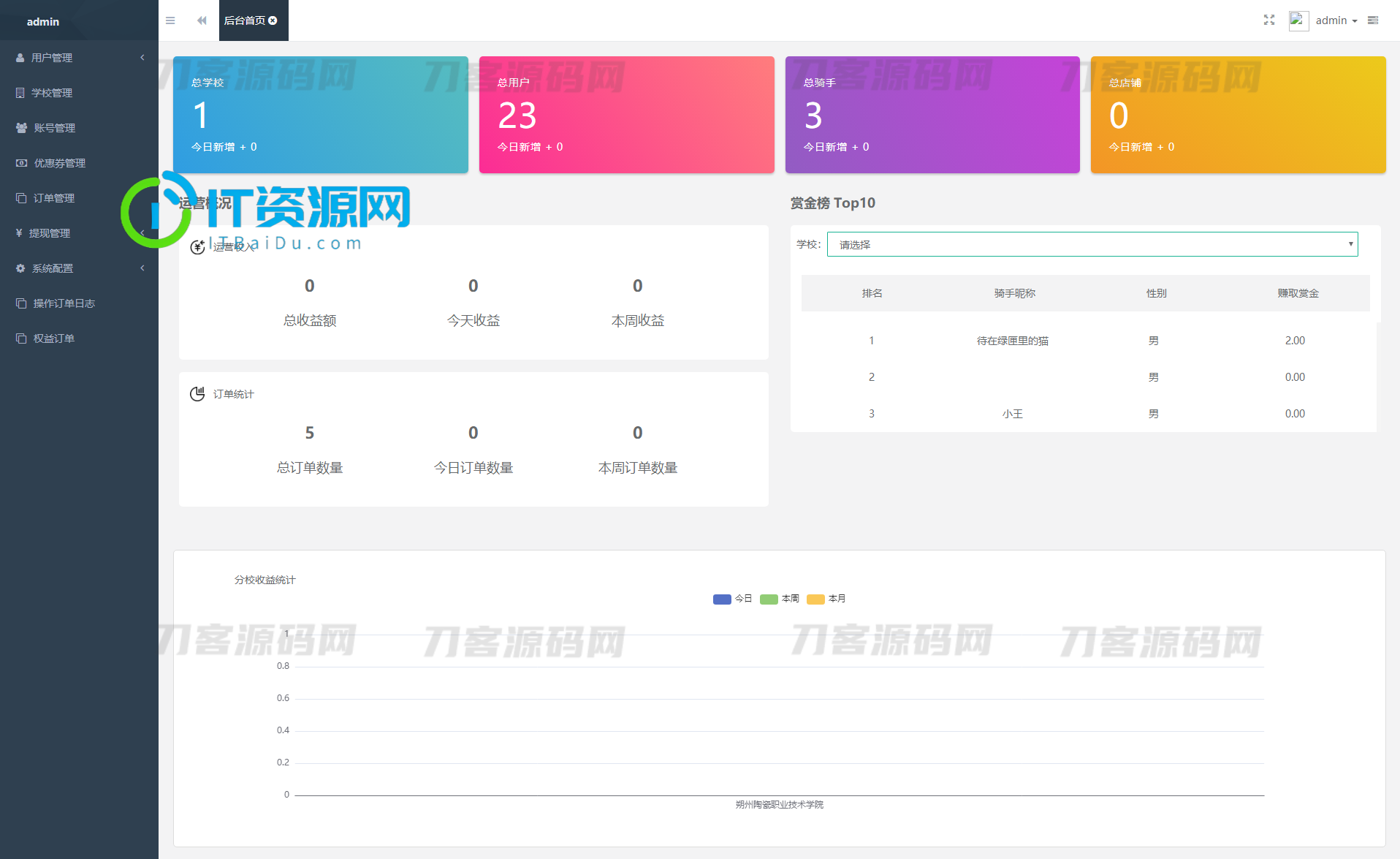Click the 系统配置 gear icon
The width and height of the screenshot is (1400, 859).
[x=20, y=268]
